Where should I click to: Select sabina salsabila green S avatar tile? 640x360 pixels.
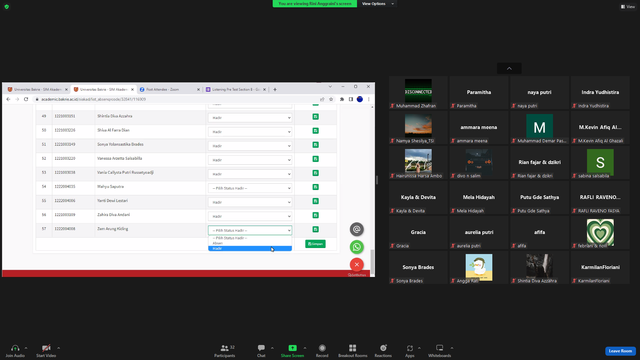[x=600, y=162]
